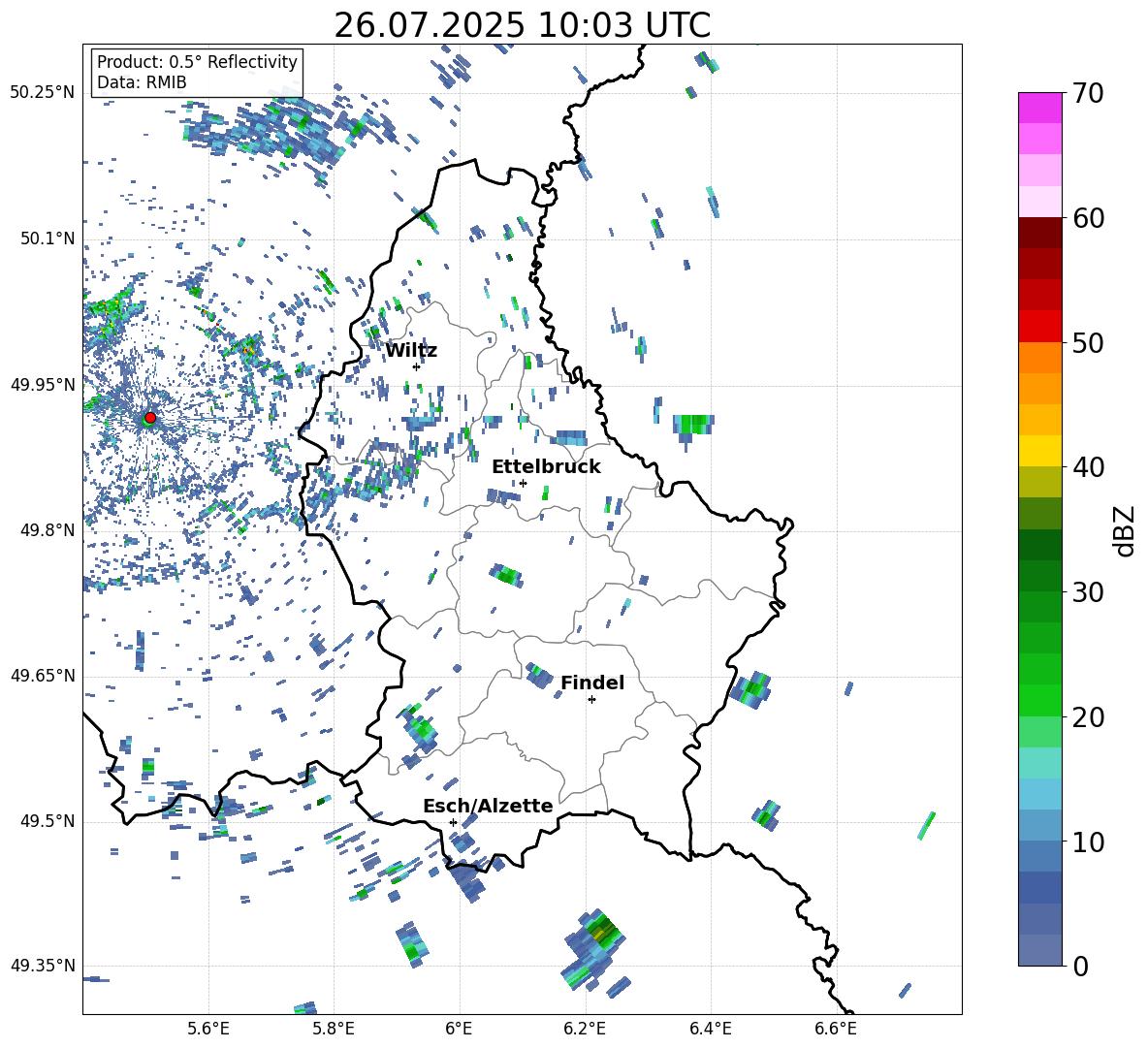1148x1048 pixels.
Task: Click the dBZ colorbar axis label
Action: coord(1126,530)
